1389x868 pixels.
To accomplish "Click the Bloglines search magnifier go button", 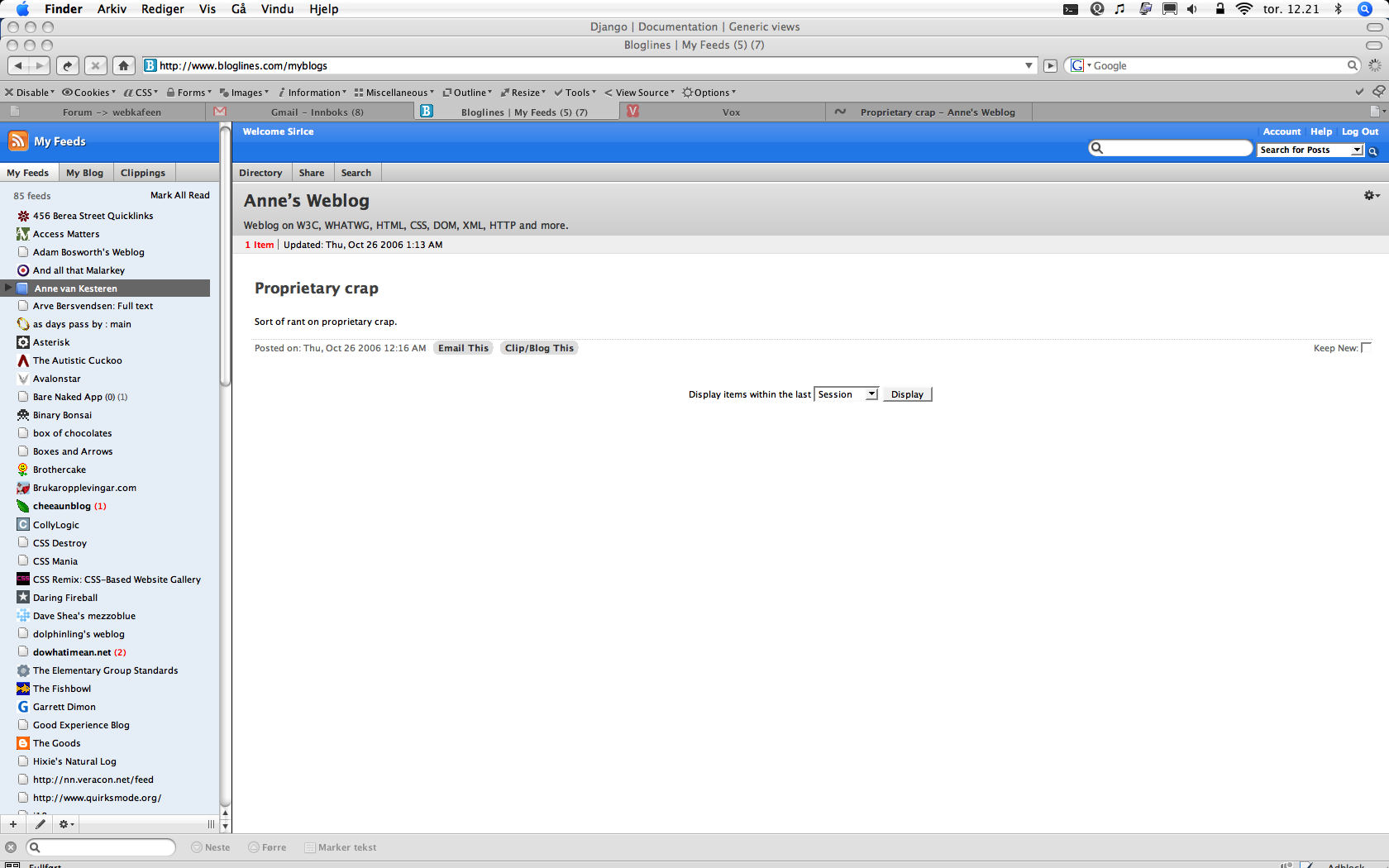I will point(1372,150).
